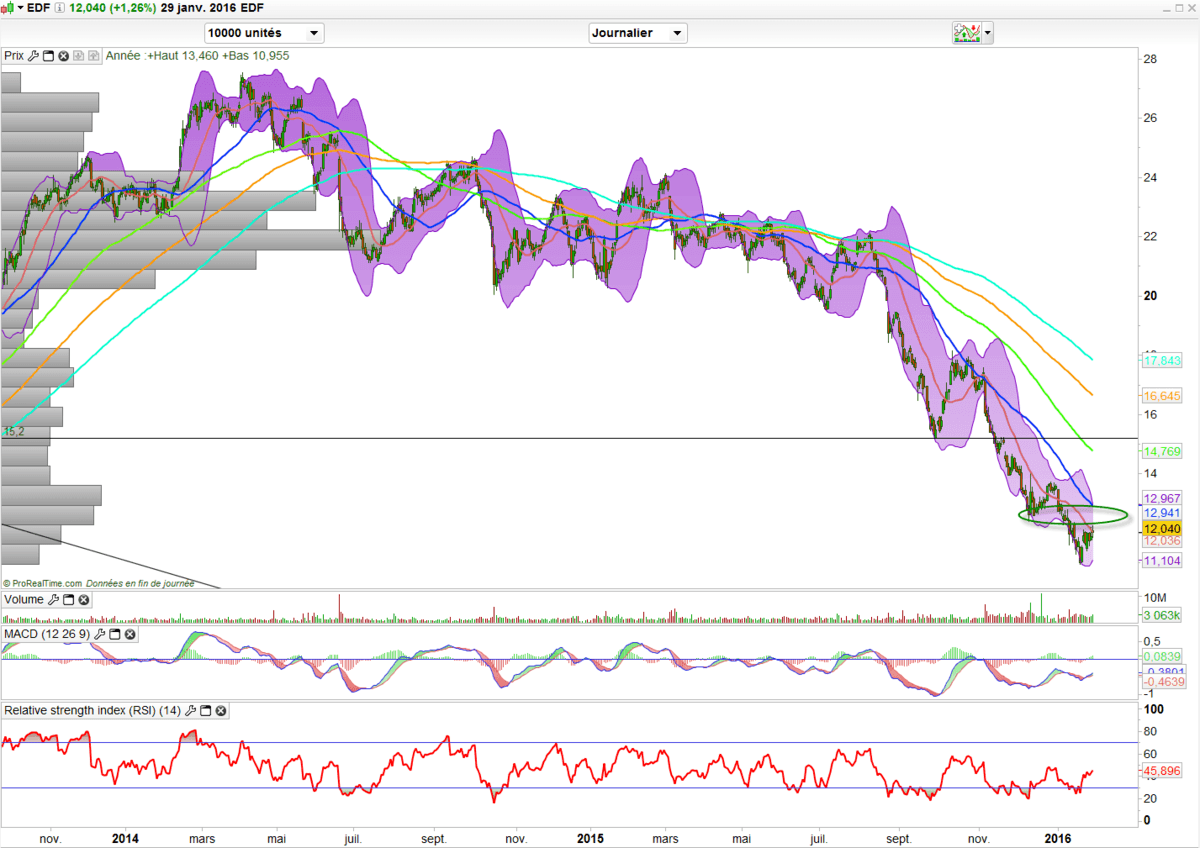Remove the Volume indicator using its X icon
The height and width of the screenshot is (848, 1200).
pos(84,600)
